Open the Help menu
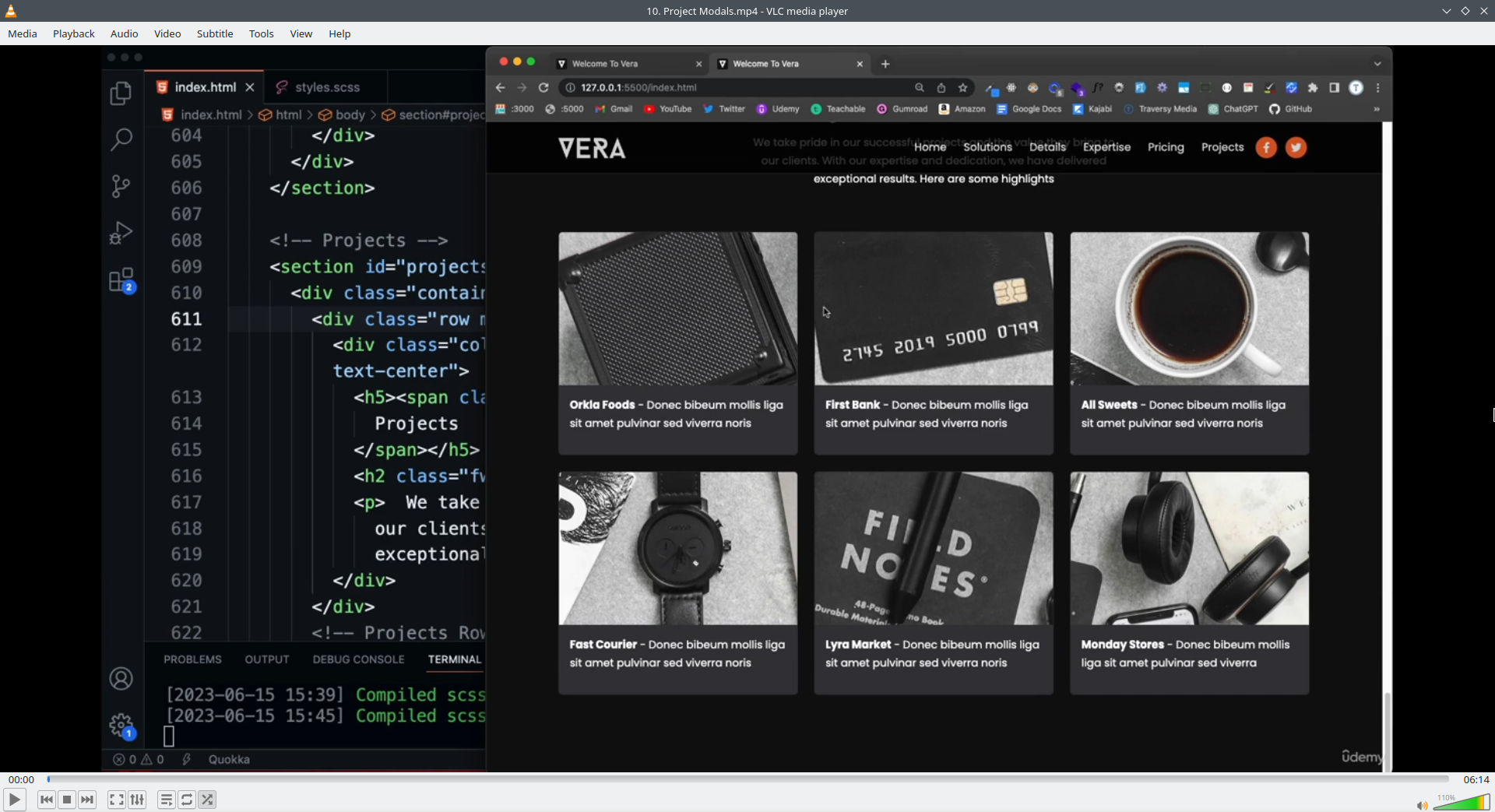The image size is (1495, 812). [339, 33]
